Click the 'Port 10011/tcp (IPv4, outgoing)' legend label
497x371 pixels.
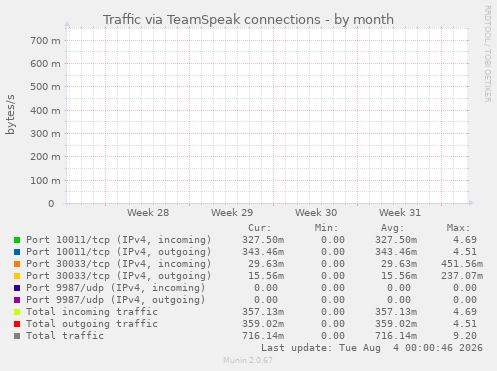point(119,252)
